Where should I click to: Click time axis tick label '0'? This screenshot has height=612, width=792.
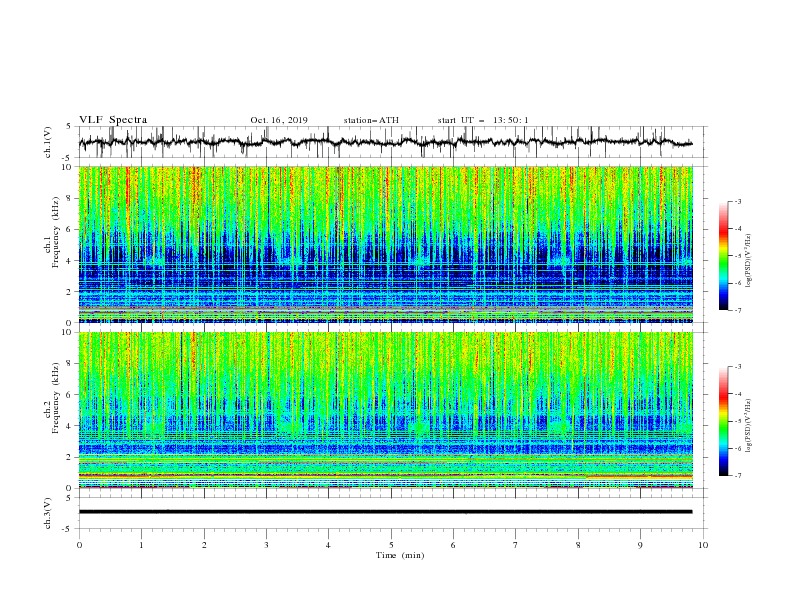79,545
